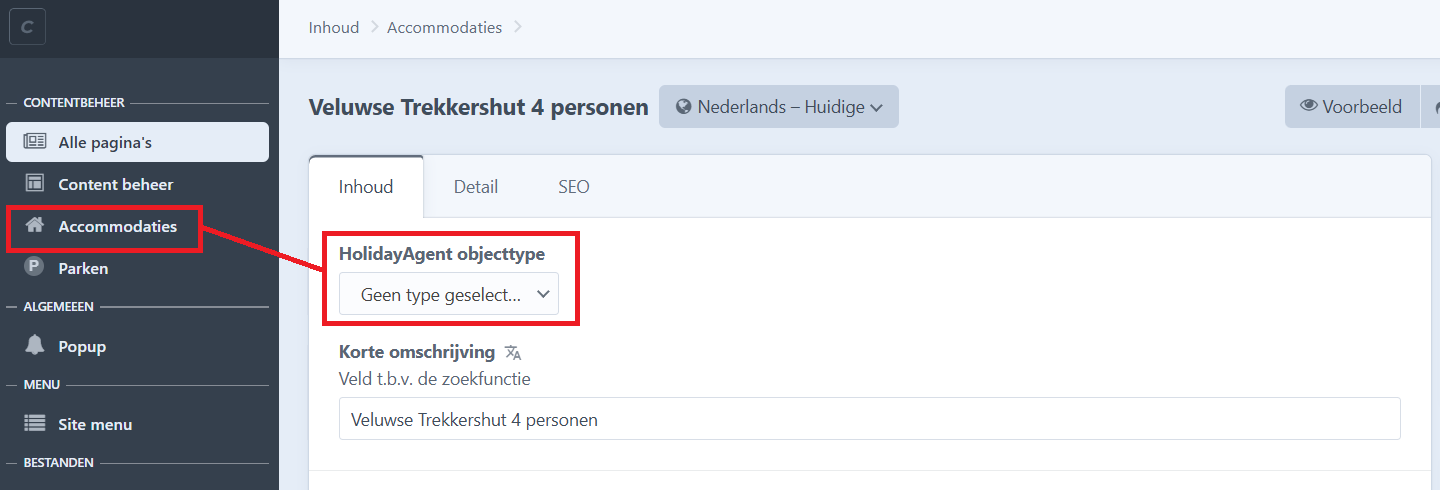
Task: Select the Inhoud tab
Action: (366, 187)
